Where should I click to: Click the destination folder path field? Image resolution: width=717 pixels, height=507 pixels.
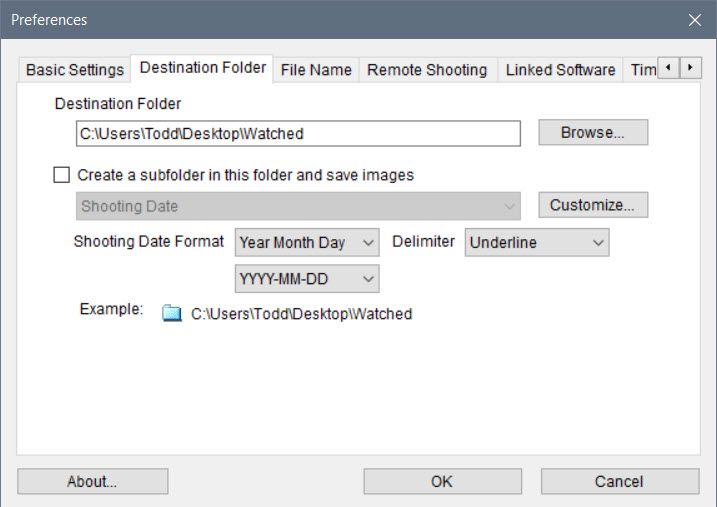298,133
